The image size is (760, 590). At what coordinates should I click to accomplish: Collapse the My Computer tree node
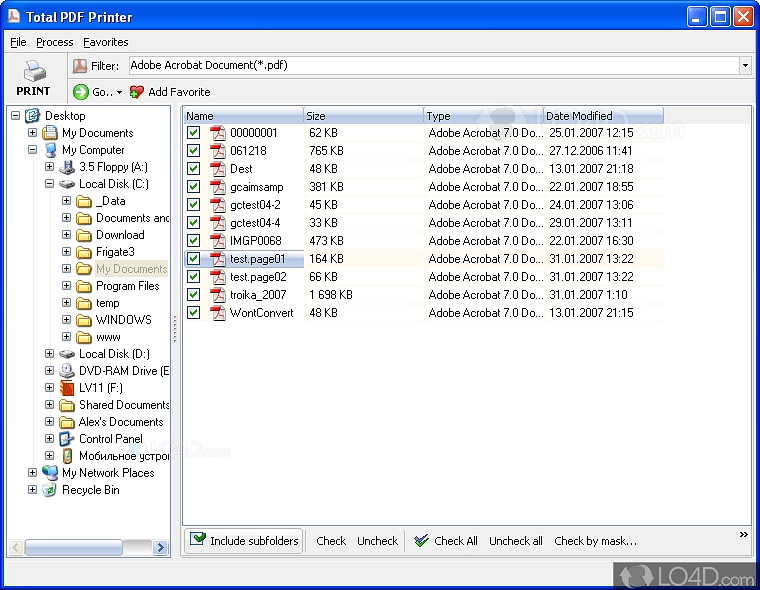(x=32, y=150)
